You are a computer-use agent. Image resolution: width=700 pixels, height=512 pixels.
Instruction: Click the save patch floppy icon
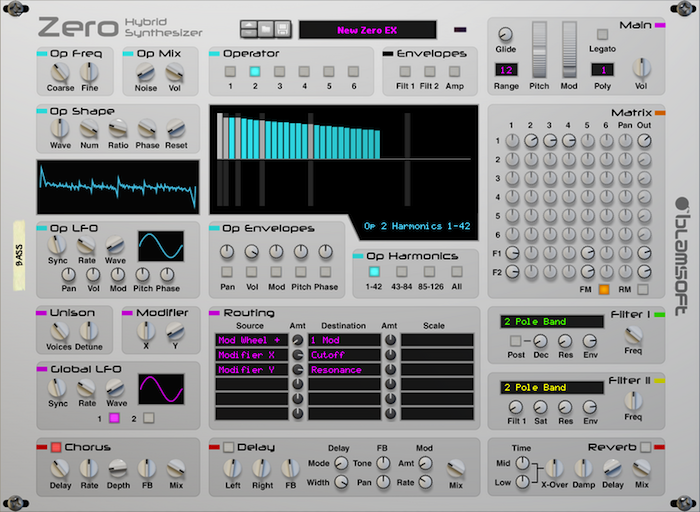pos(283,29)
